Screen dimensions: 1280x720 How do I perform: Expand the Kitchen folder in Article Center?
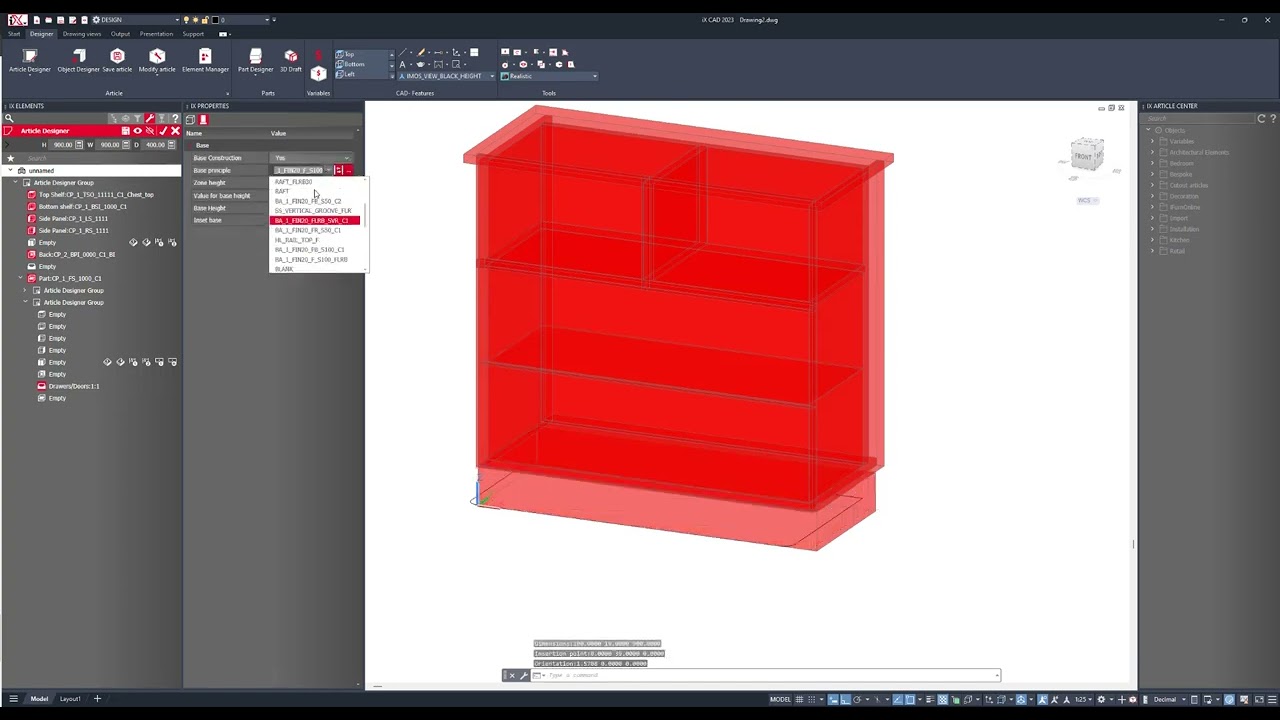[1152, 240]
